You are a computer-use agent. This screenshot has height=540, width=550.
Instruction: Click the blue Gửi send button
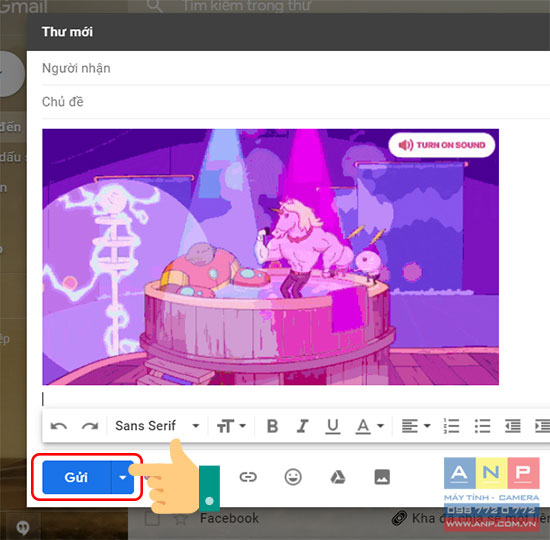(76, 477)
